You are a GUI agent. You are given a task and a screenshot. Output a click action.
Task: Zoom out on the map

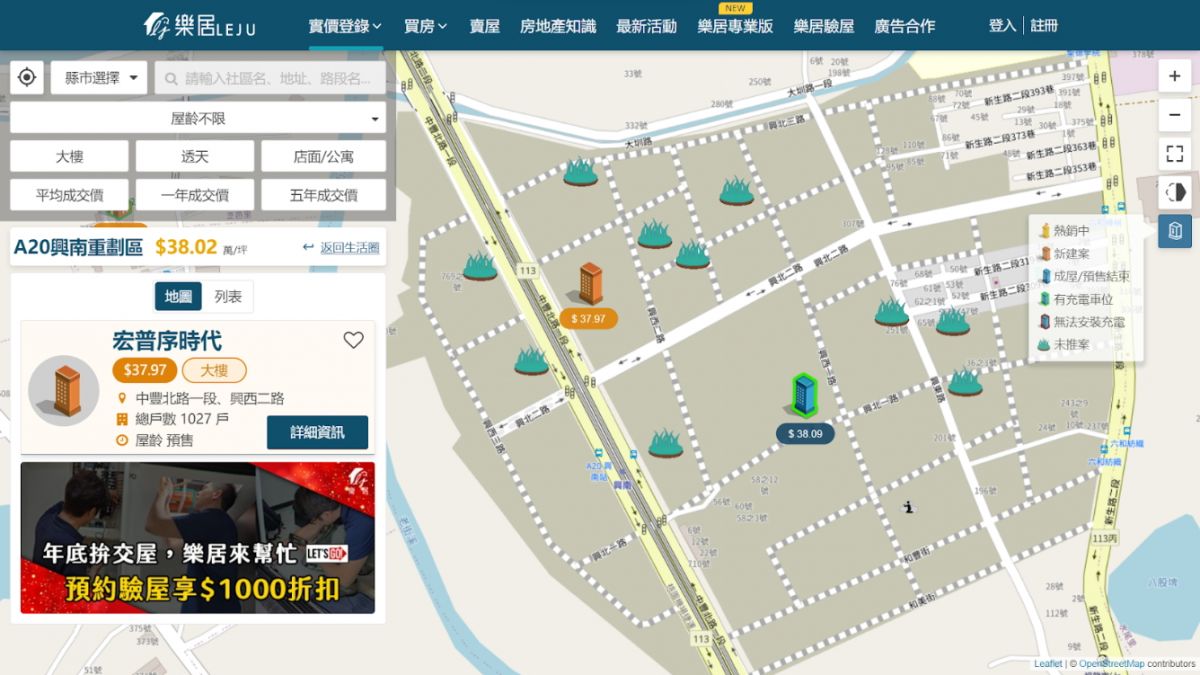click(x=1175, y=115)
